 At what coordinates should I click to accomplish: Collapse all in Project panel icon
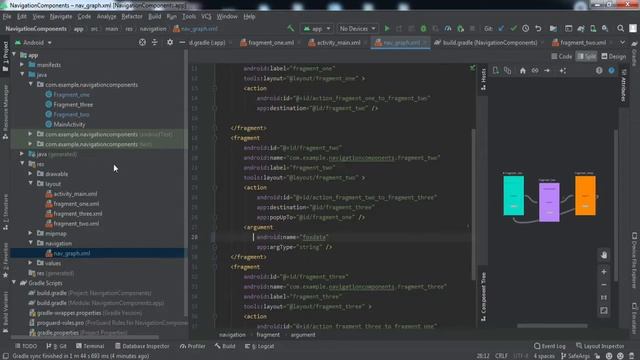pos(155,42)
